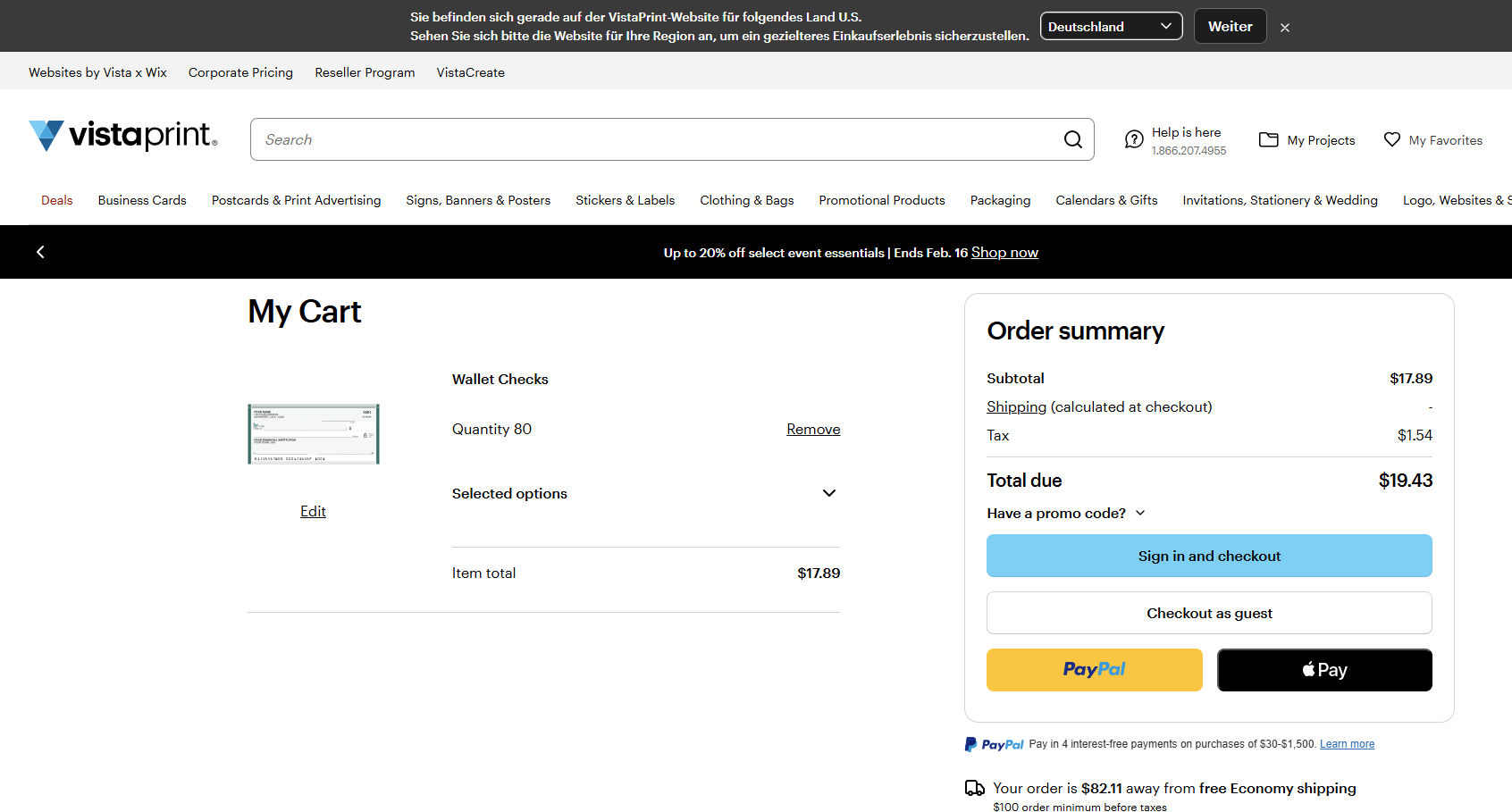Open My Projects folder icon
1512x812 pixels.
tap(1269, 139)
